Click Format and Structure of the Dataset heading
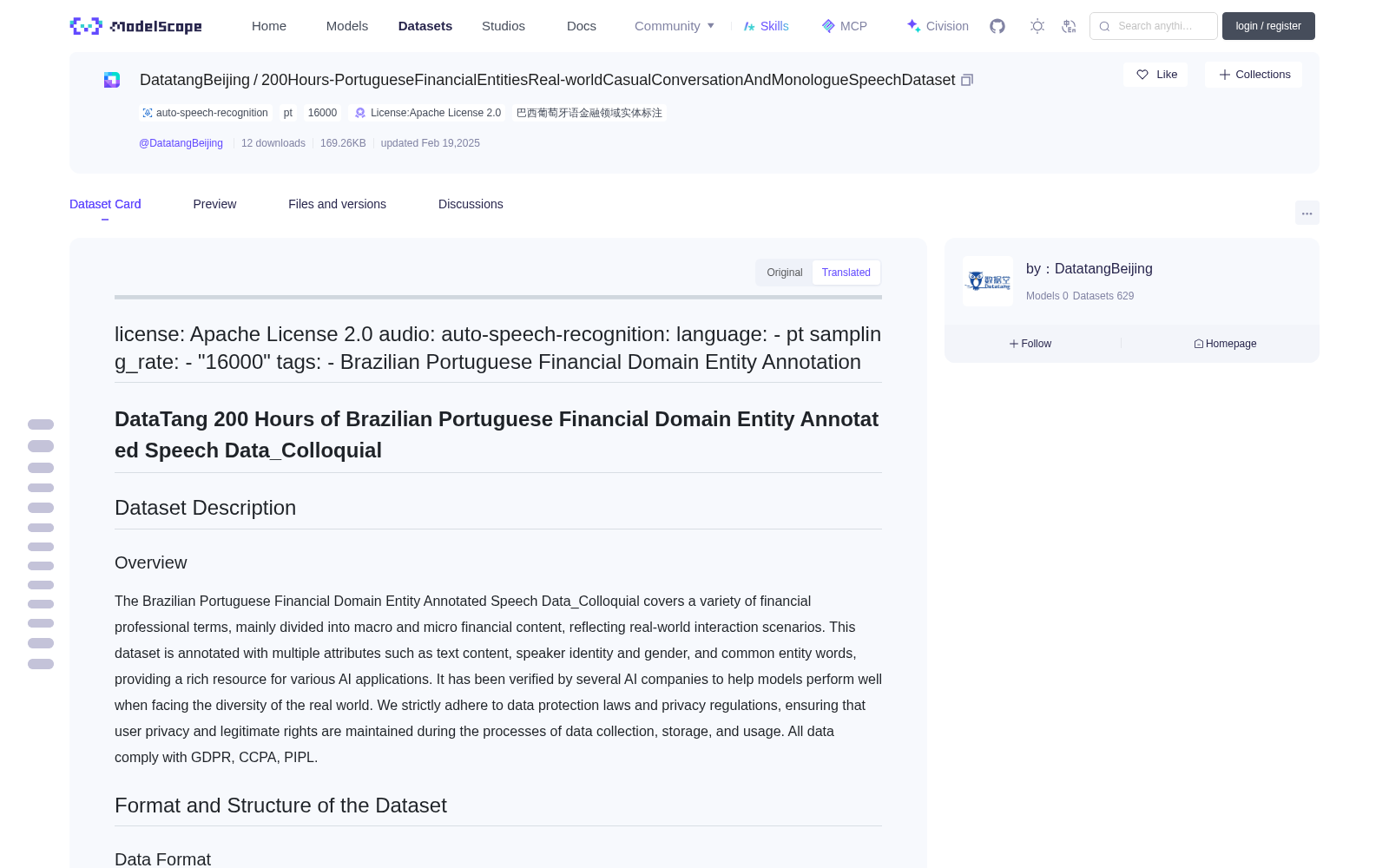The width and height of the screenshot is (1389, 868). [280, 806]
